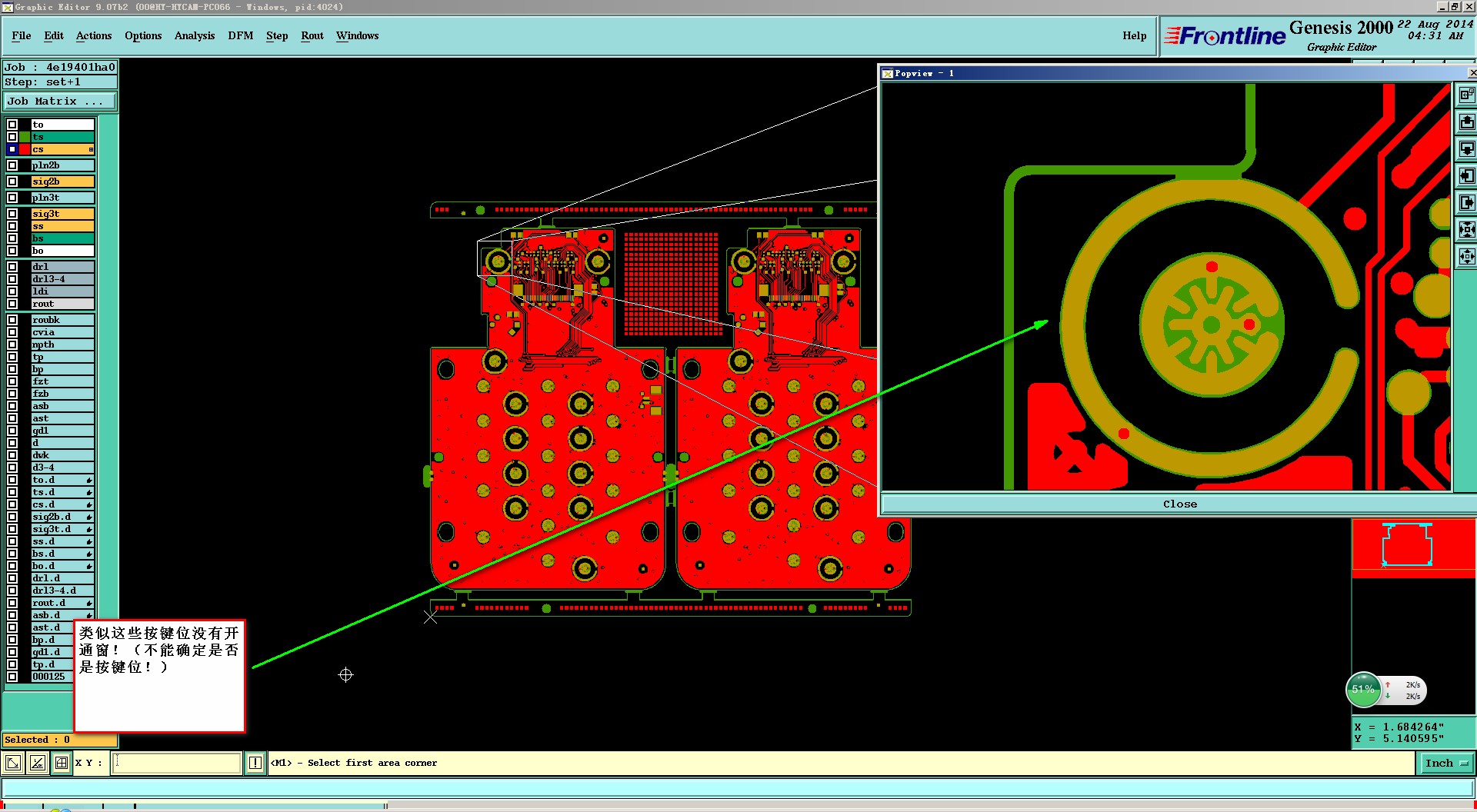Open the Actions menu
This screenshot has width=1477, height=812.
(94, 35)
